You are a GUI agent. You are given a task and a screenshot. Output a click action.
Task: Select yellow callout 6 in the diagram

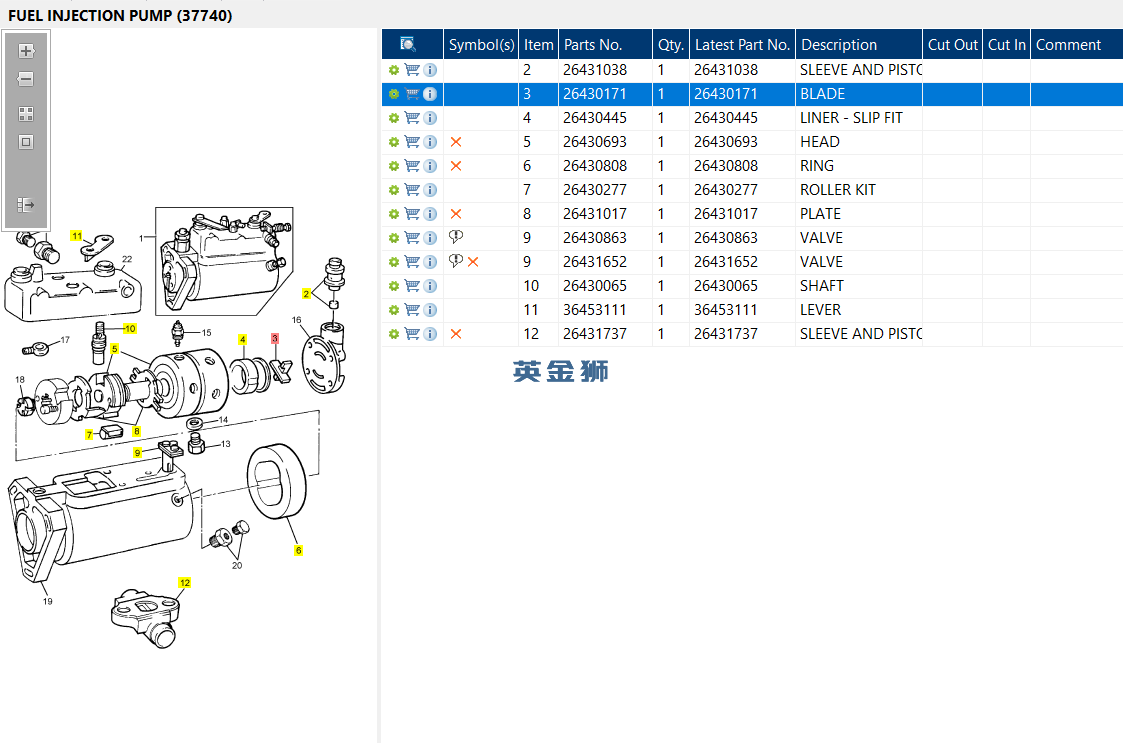click(299, 550)
